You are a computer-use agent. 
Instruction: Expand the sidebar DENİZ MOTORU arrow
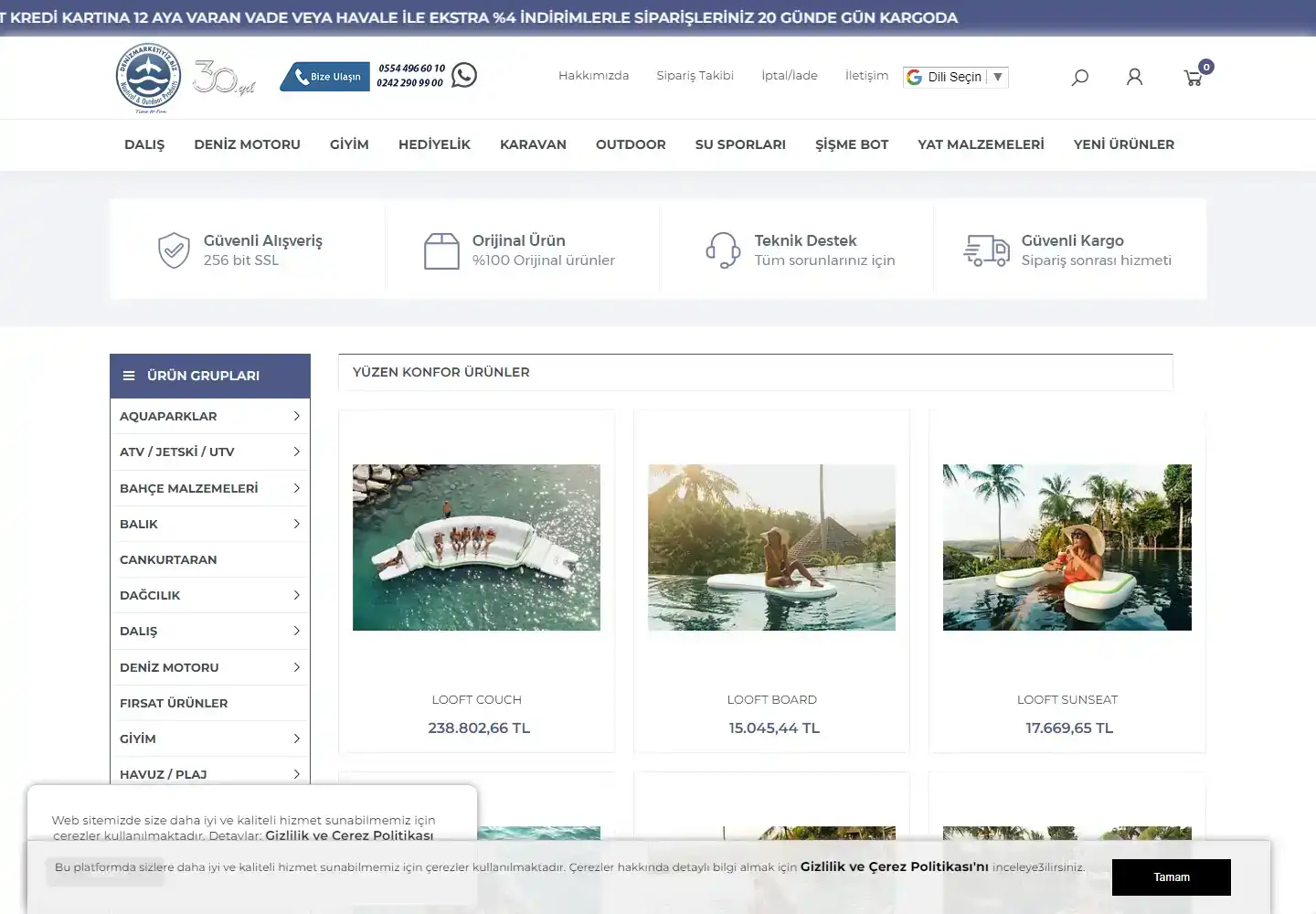(x=296, y=667)
